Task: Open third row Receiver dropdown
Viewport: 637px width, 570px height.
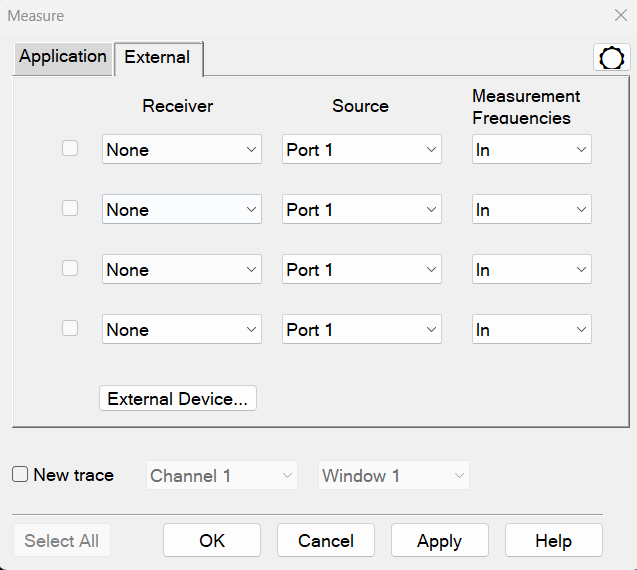Action: 182,269
